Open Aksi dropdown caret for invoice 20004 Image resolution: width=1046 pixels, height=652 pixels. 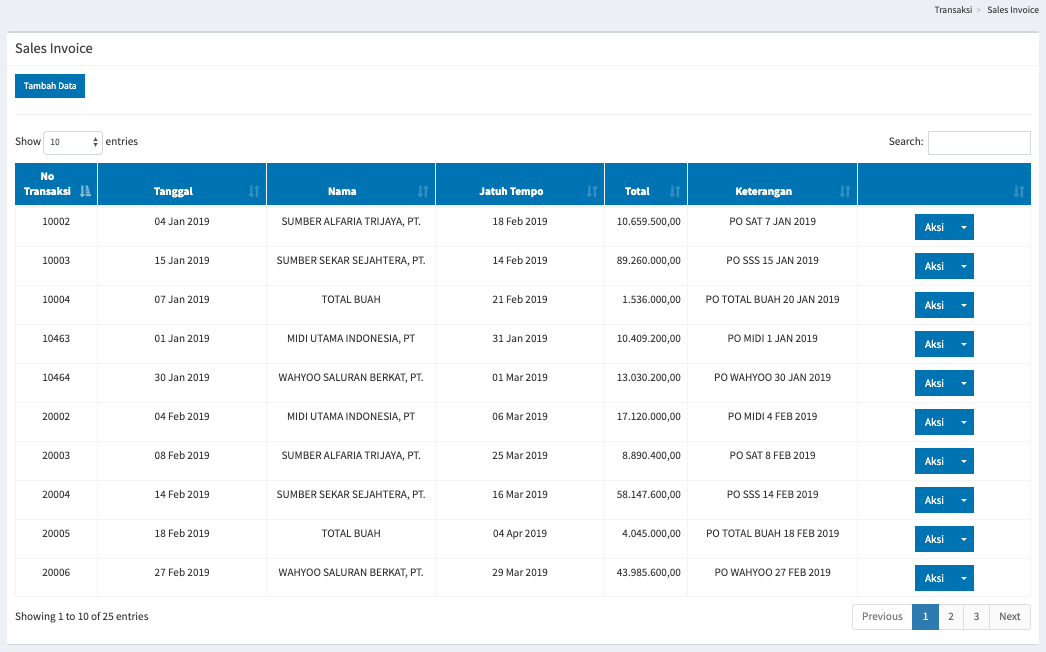click(x=963, y=501)
